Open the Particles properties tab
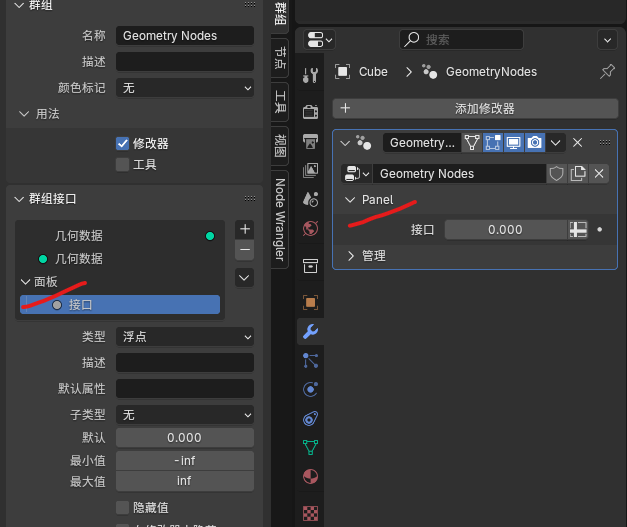Image resolution: width=627 pixels, height=527 pixels. pos(310,360)
